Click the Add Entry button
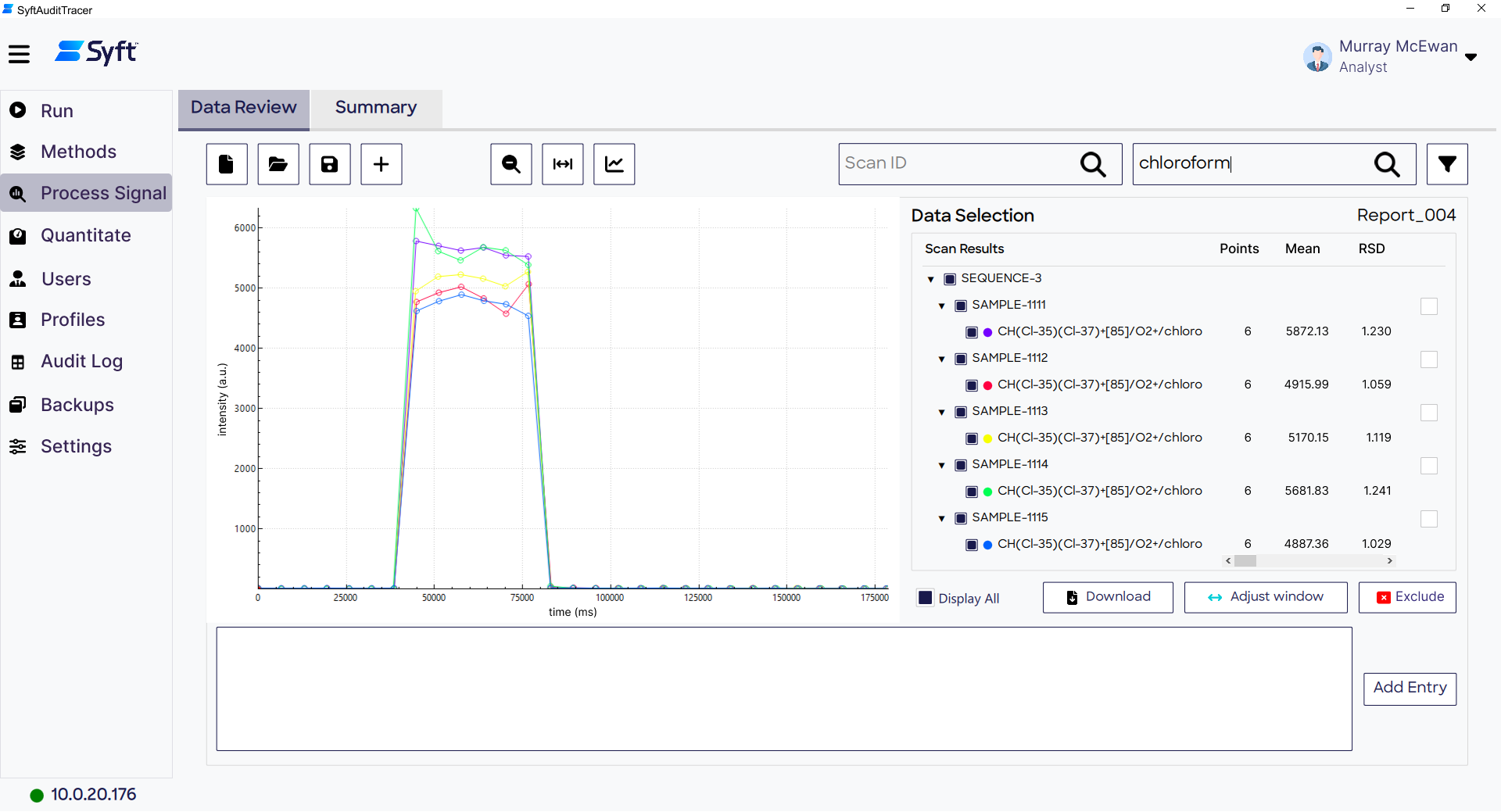1501x812 pixels. [x=1410, y=689]
